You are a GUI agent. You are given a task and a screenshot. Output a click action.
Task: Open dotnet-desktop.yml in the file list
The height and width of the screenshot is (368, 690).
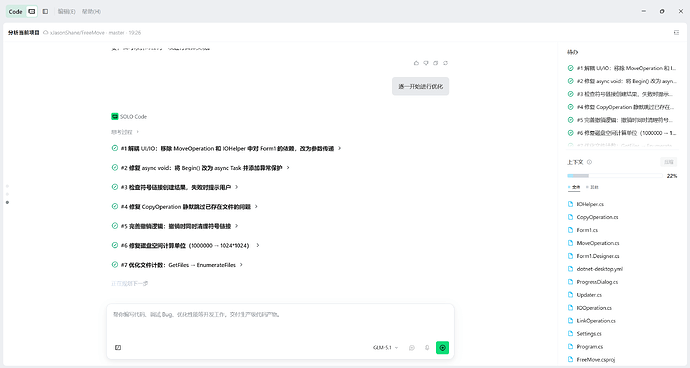[599, 269]
